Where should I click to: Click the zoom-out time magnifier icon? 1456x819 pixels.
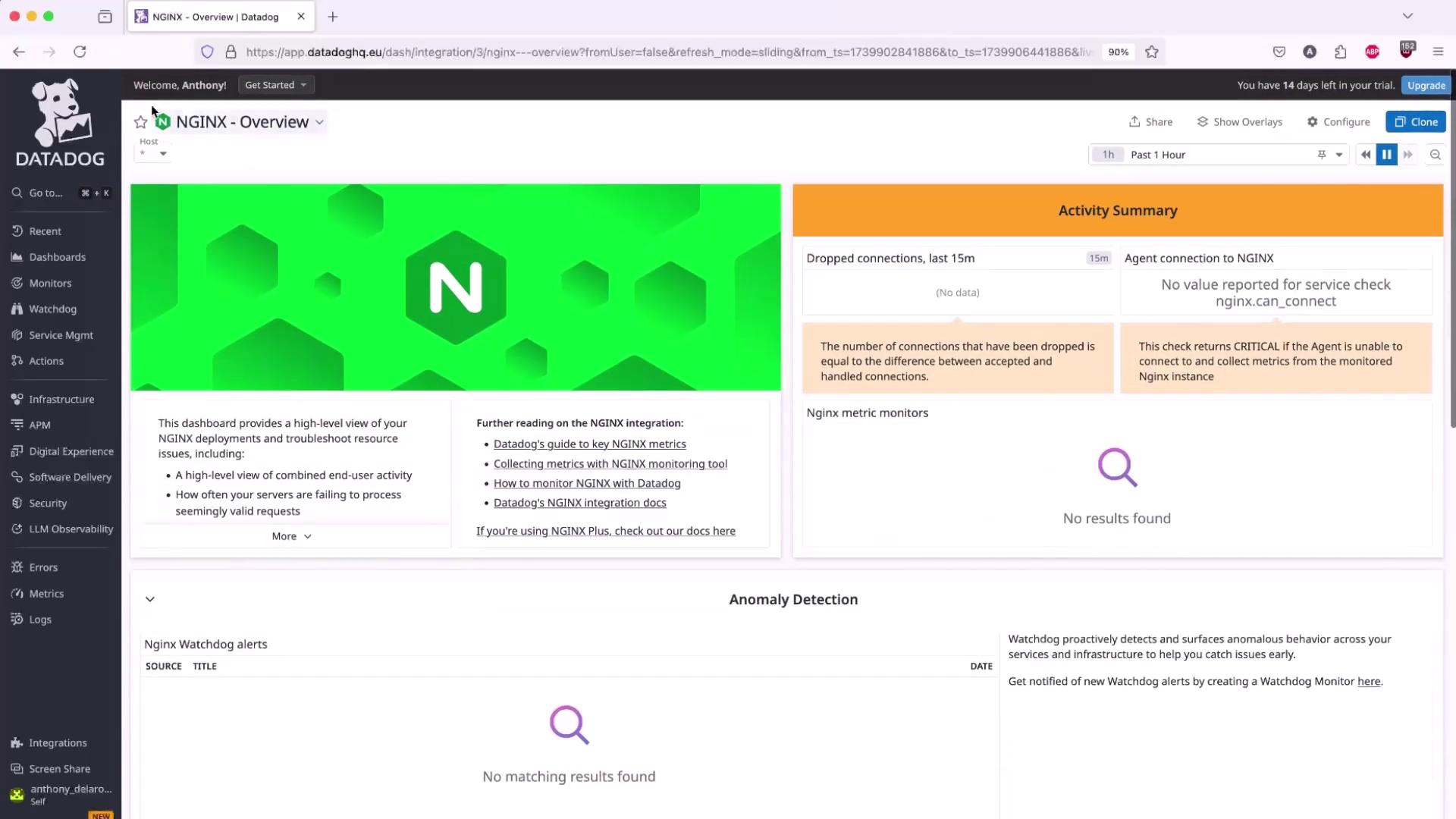pyautogui.click(x=1435, y=155)
